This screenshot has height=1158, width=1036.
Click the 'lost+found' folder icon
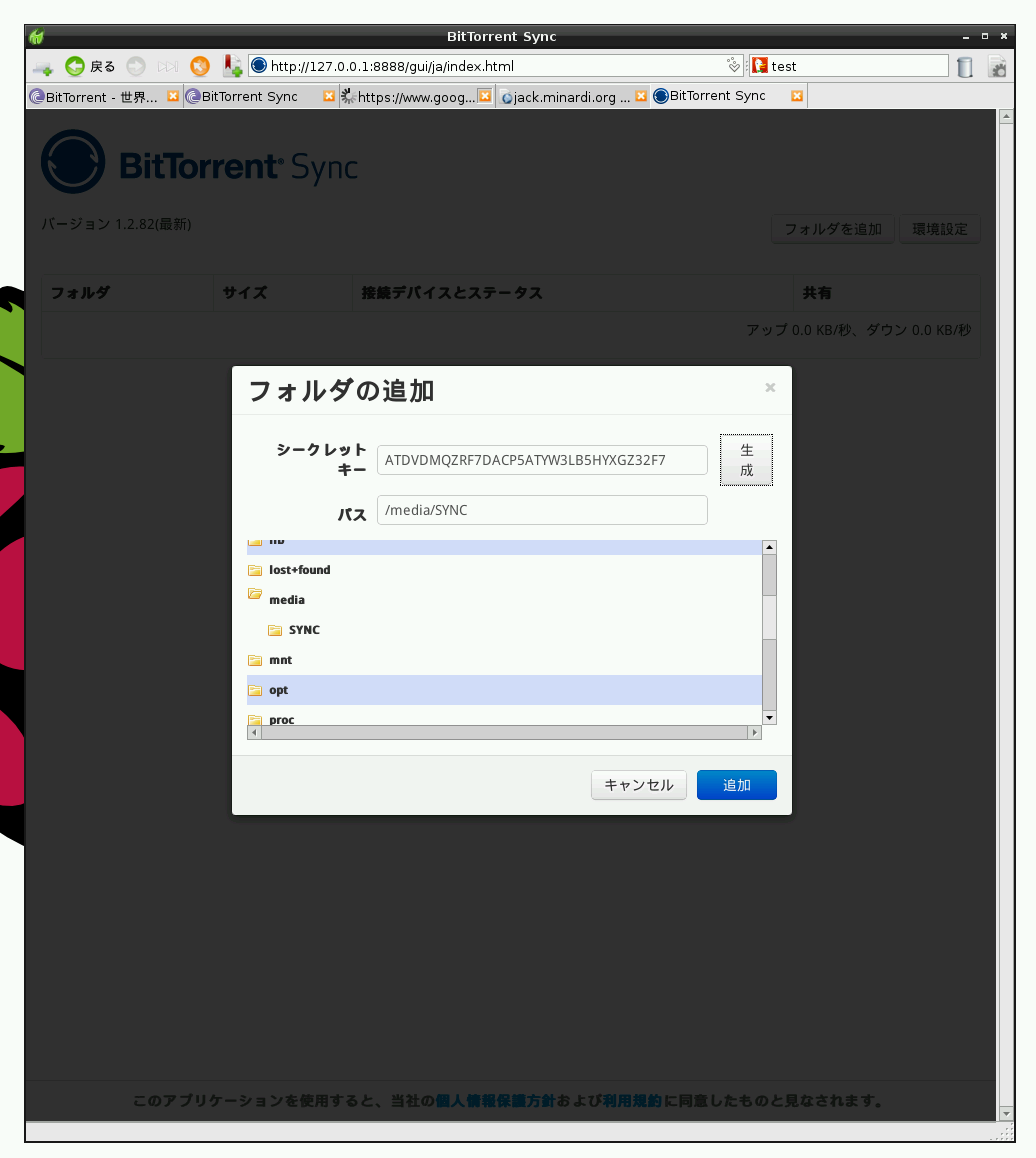255,570
